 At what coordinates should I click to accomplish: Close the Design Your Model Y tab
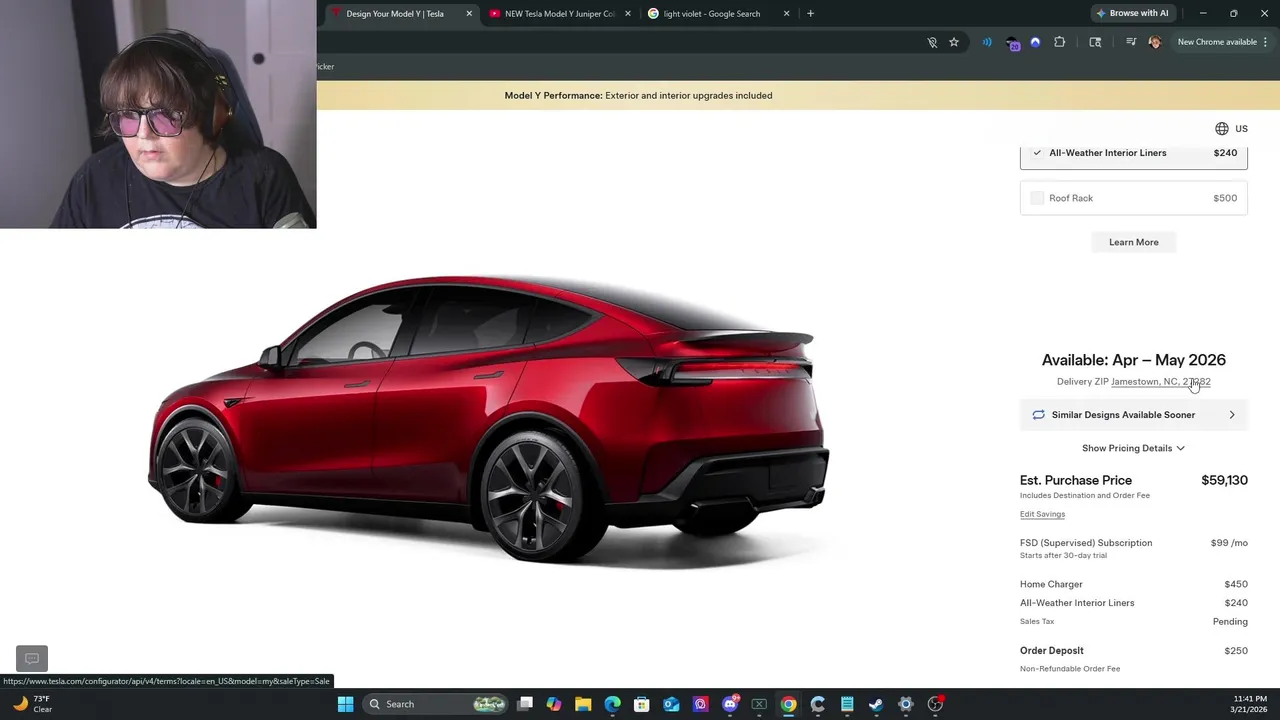pyautogui.click(x=469, y=14)
